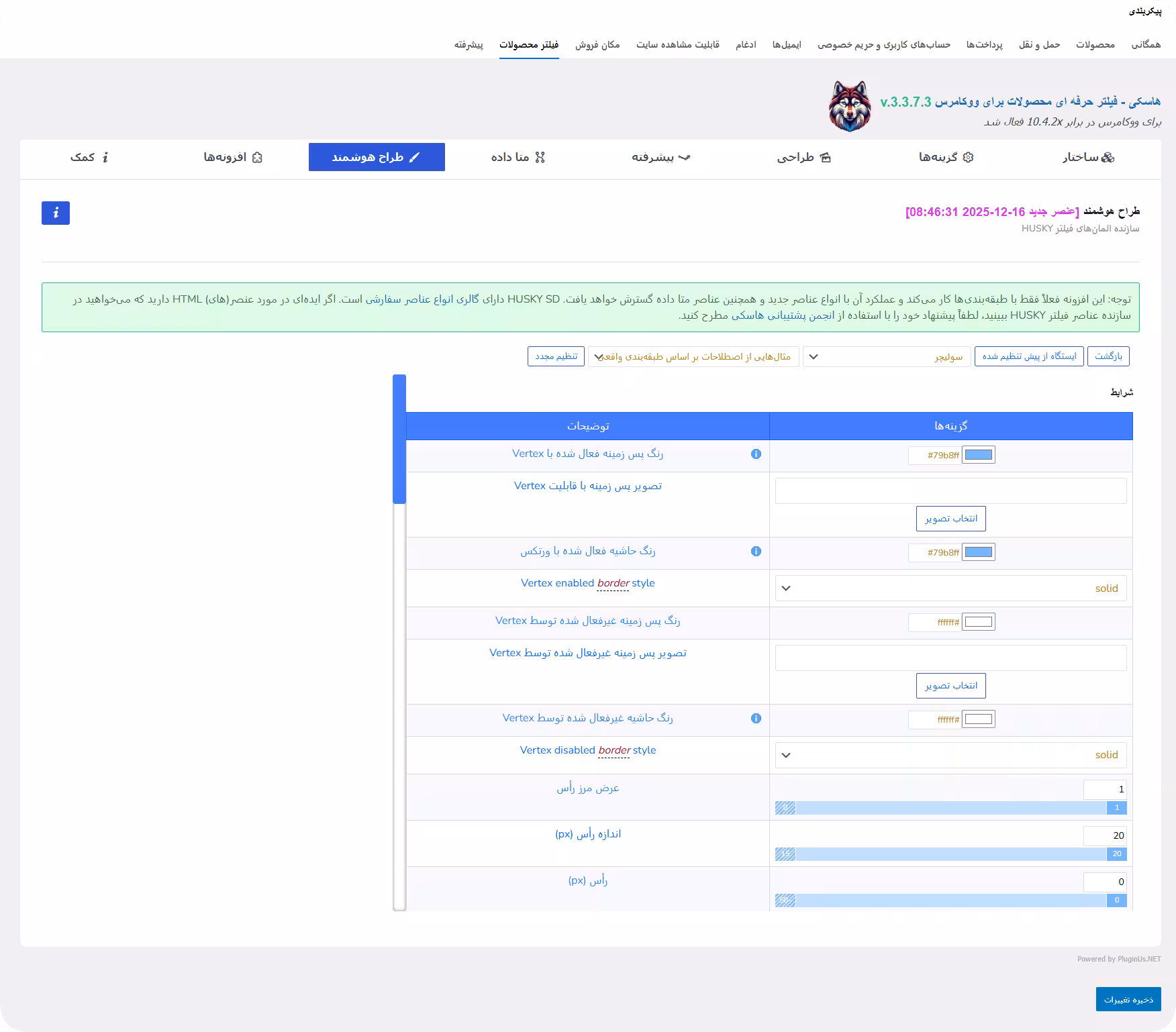Image resolution: width=1176 pixels, height=1032 pixels.
Task: Click info icon beside enabled border color row
Action: (x=756, y=552)
